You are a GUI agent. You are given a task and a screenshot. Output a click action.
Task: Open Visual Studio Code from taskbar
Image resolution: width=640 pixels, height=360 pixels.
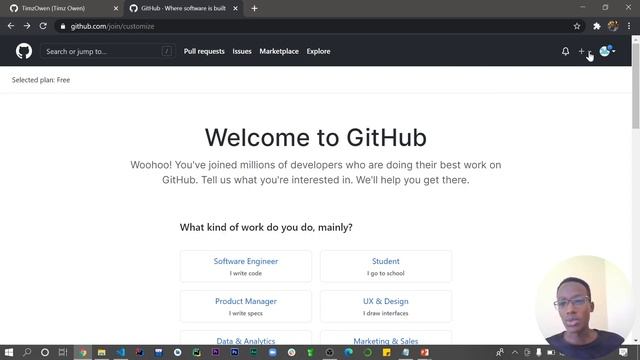(121, 352)
